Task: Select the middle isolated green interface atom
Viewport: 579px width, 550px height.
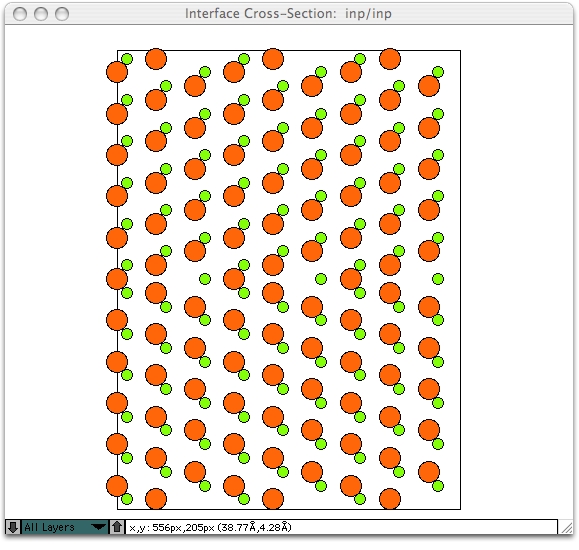Action: 321,279
